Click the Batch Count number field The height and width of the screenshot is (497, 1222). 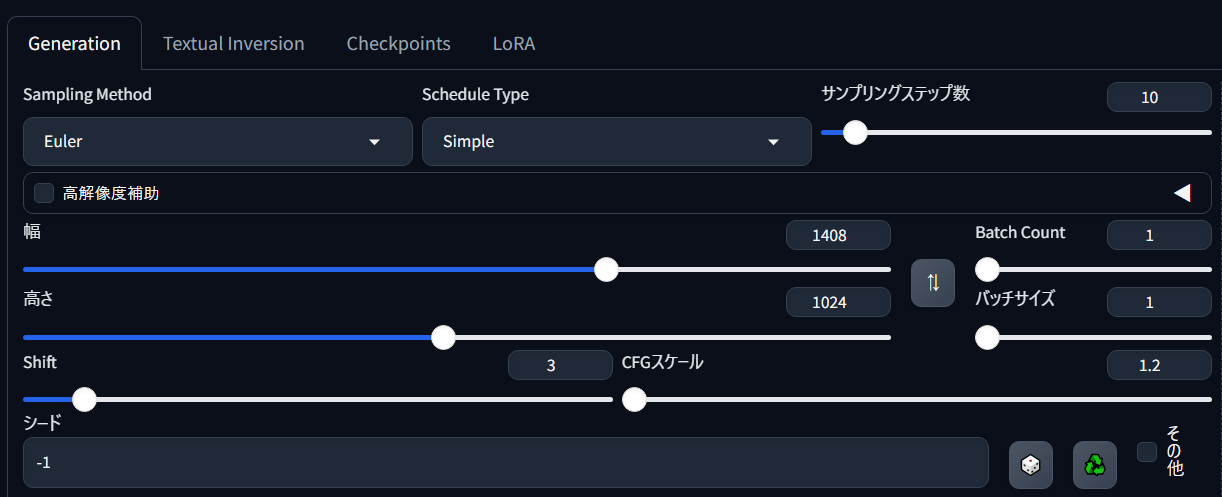pyautogui.click(x=1159, y=235)
